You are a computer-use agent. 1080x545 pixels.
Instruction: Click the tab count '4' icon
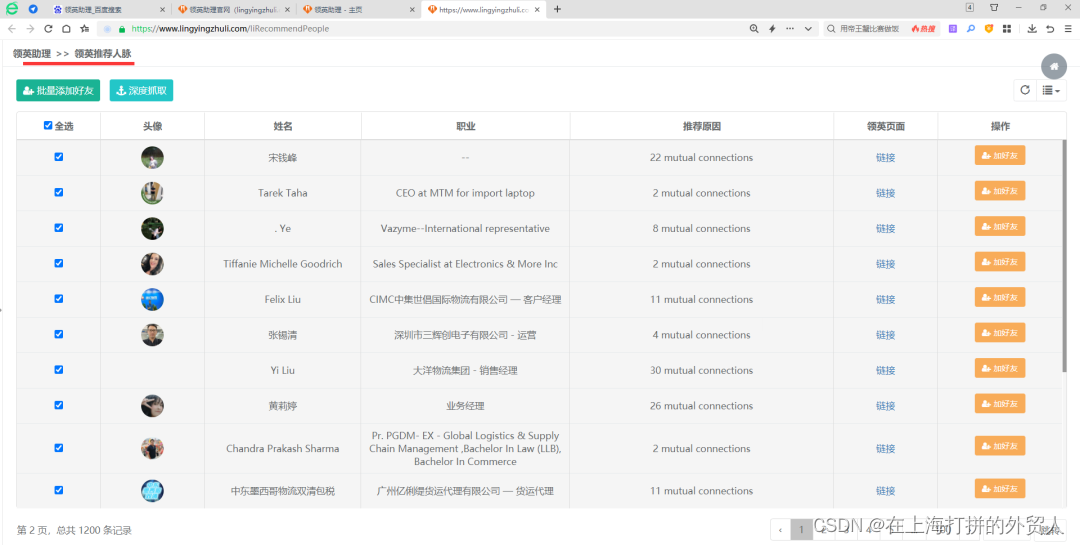970,8
